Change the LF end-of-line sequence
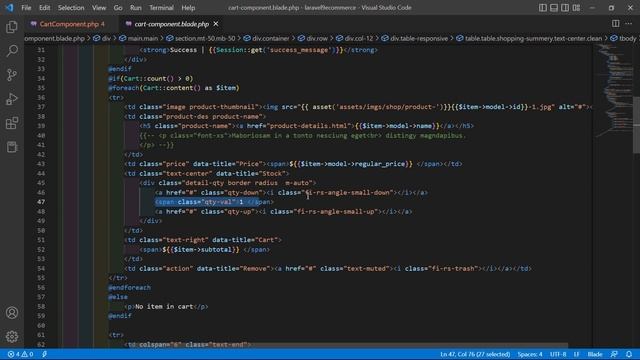This screenshot has height=360, width=640. click(x=576, y=354)
